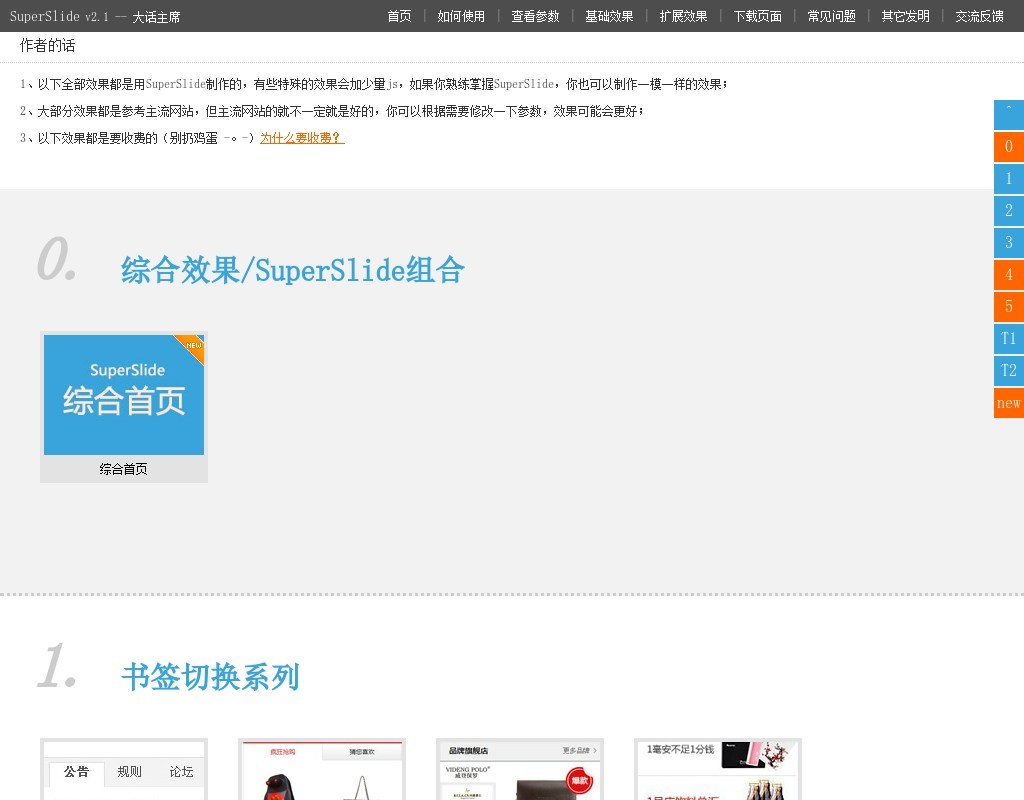
Task: Click the 综合效果/SuperSlide组合 heading
Action: [x=293, y=270]
